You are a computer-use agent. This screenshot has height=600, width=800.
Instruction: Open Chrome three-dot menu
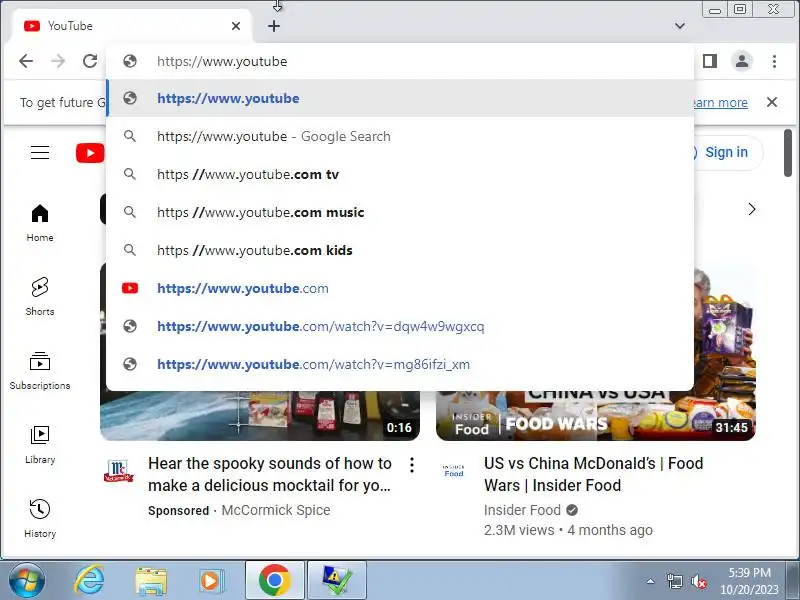point(774,61)
